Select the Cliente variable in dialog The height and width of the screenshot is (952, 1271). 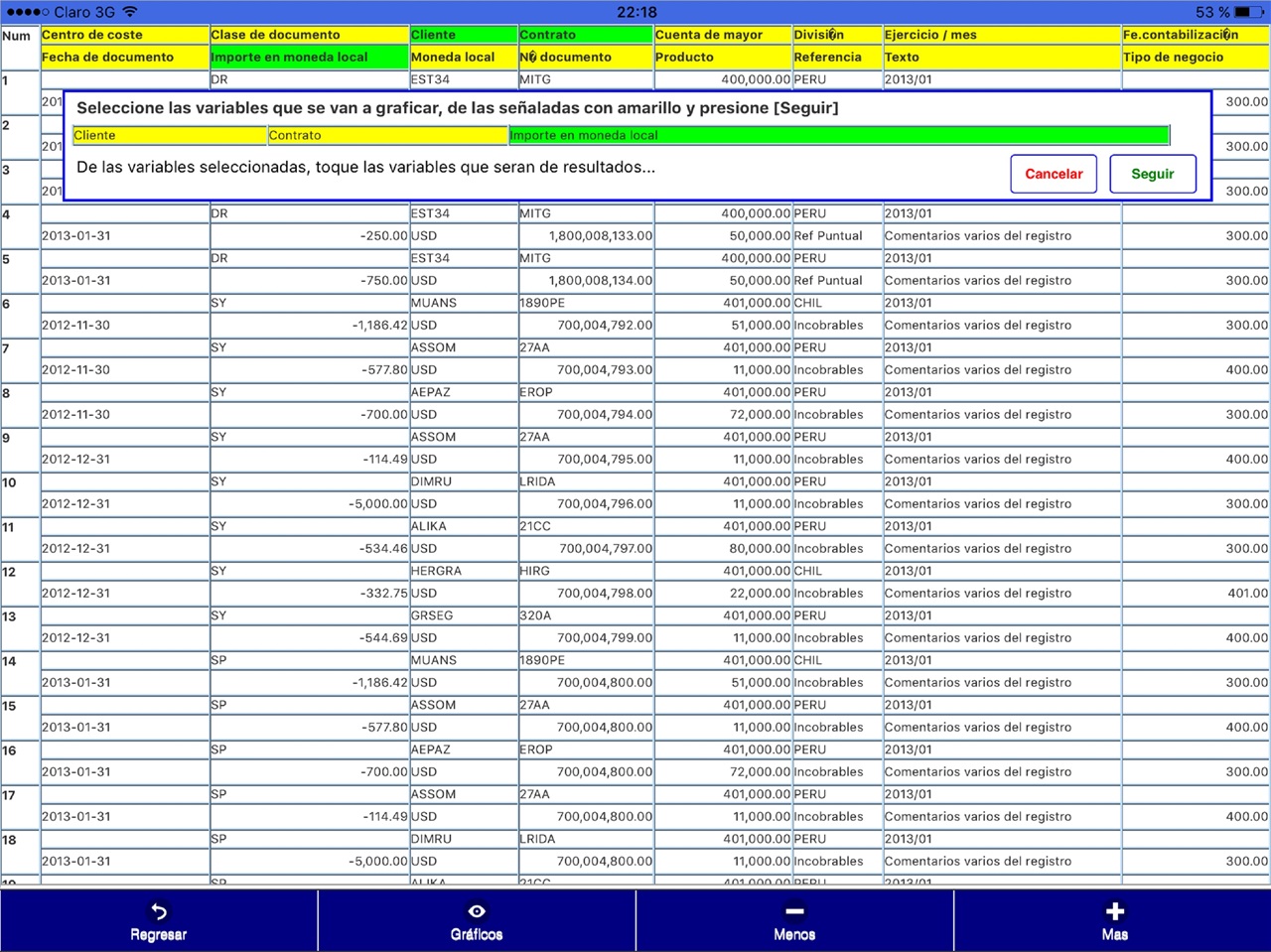(170, 135)
